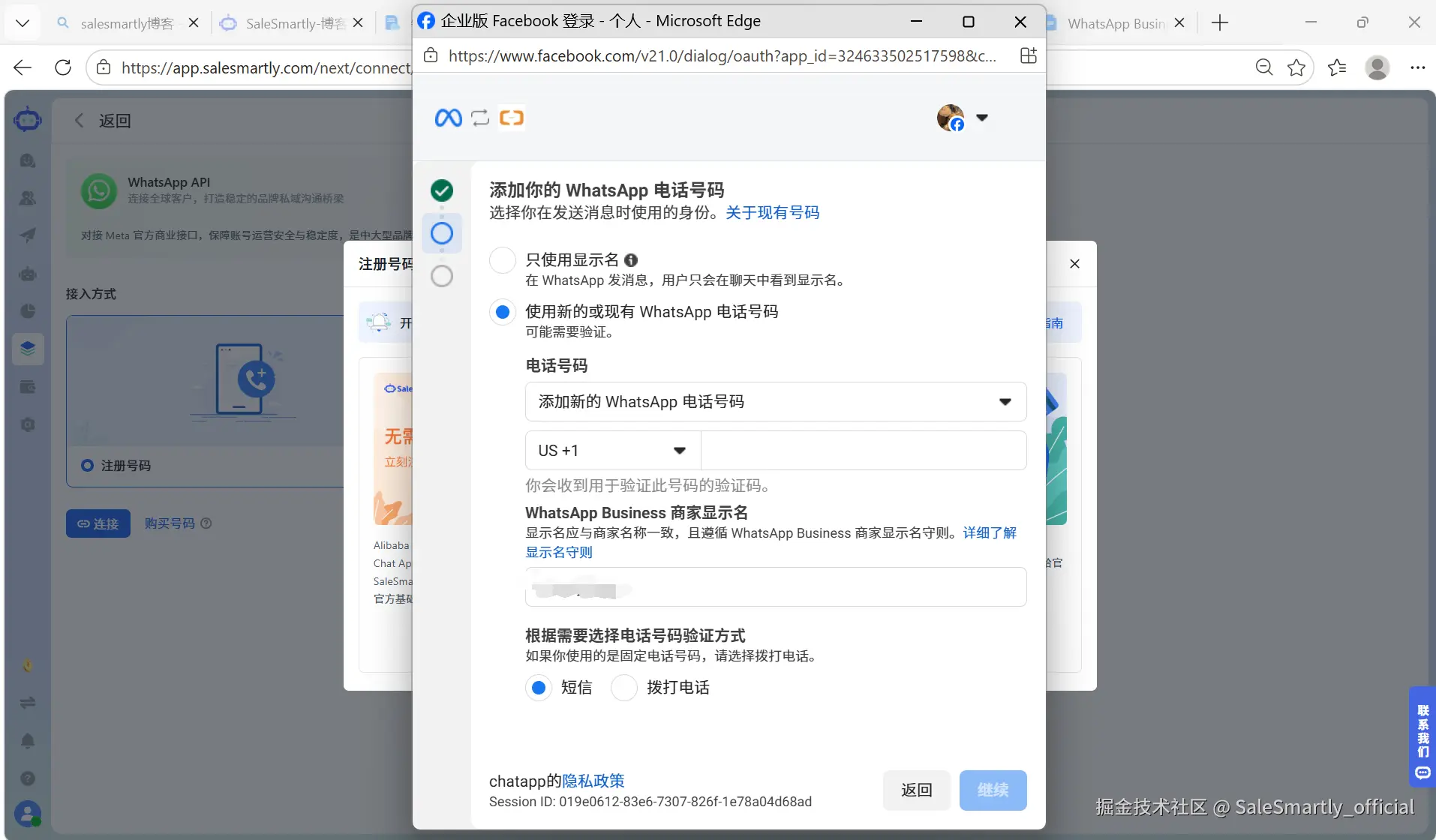Viewport: 1436px width, 840px height.
Task: Open the chat conversations icon in sidebar
Action: pos(28,160)
